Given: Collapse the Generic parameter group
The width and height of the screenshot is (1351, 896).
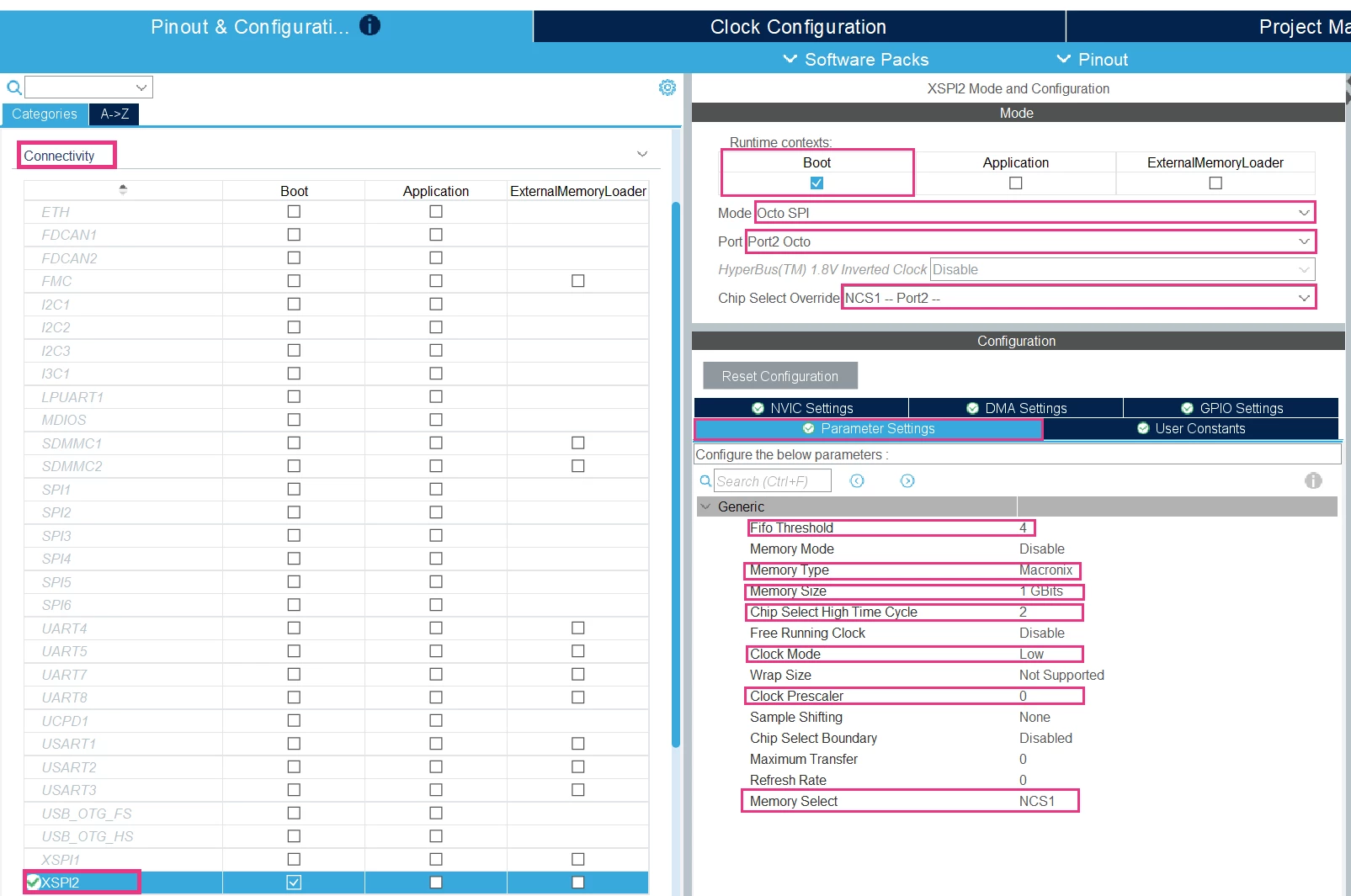Looking at the screenshot, I should click(x=705, y=506).
